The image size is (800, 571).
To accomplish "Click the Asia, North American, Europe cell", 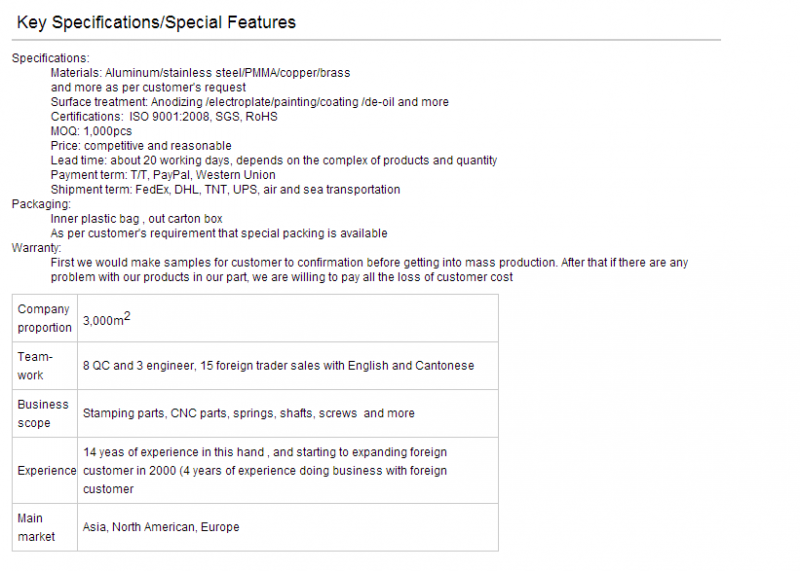I will 288,527.
